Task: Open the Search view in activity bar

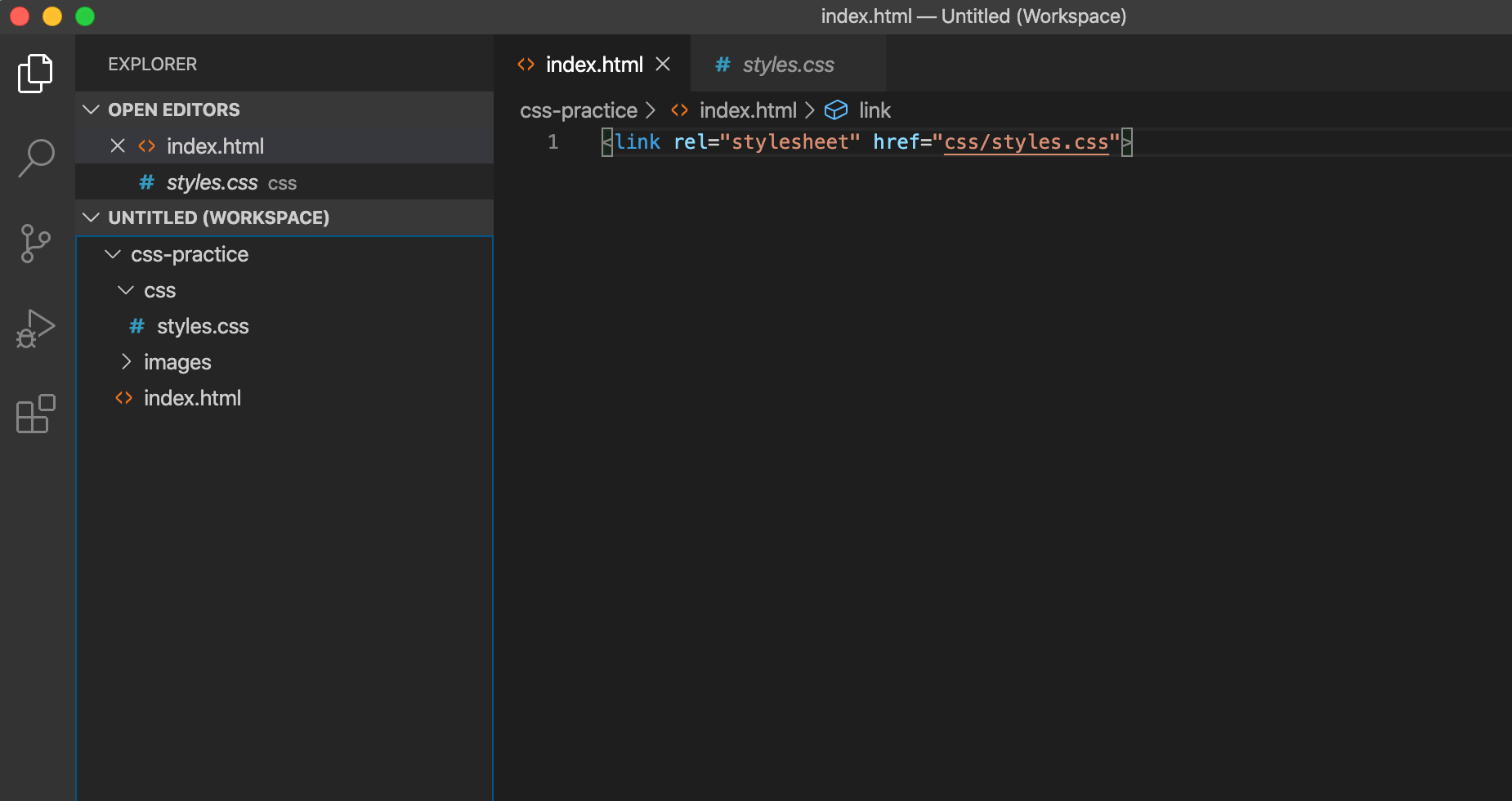Action: (x=36, y=158)
